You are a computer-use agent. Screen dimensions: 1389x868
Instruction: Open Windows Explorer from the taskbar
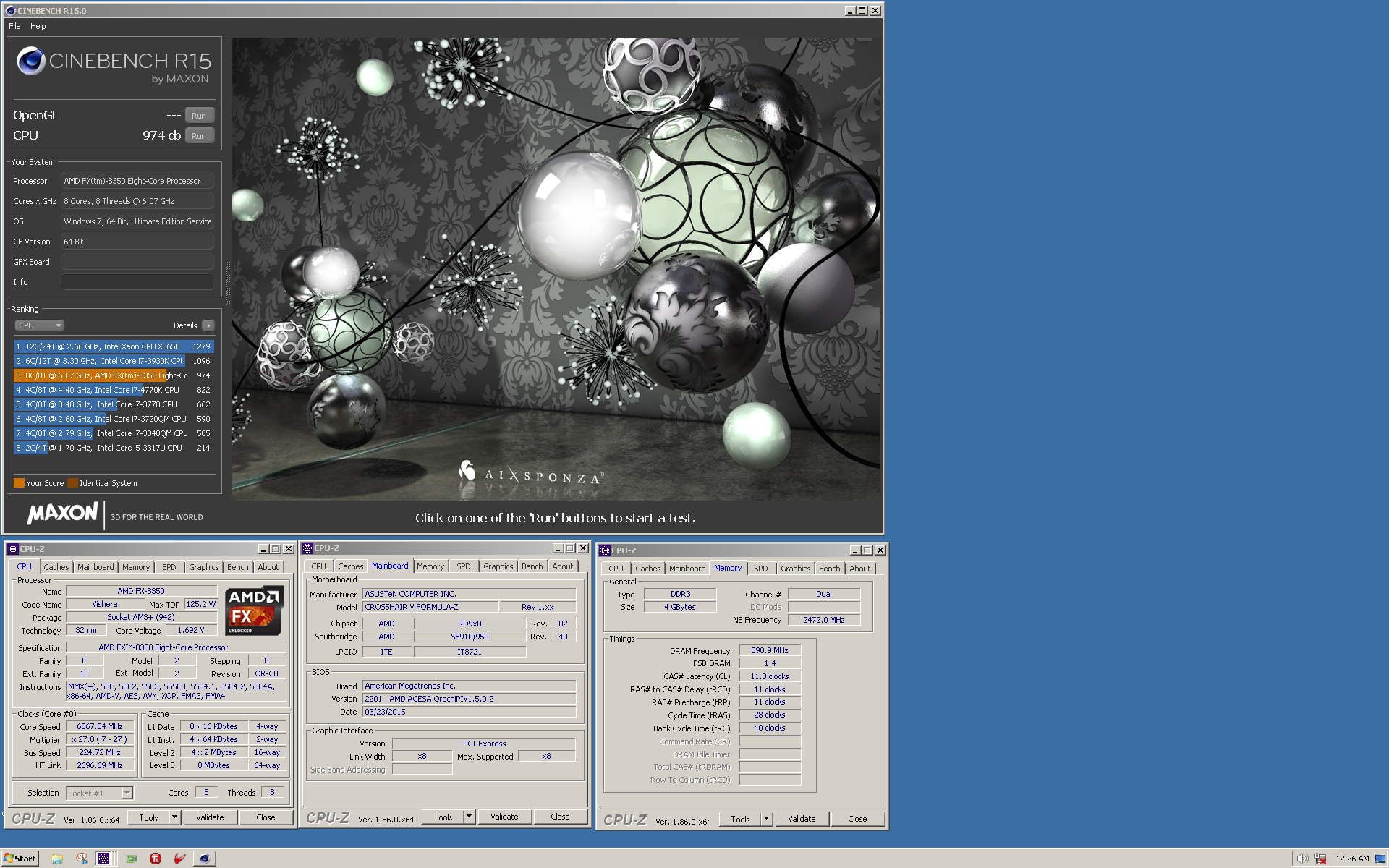click(x=57, y=859)
